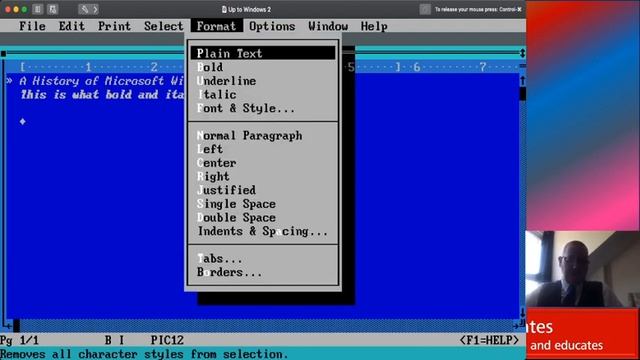Click the window maximize arrow icon
The image size is (640, 360).
click(522, 53)
